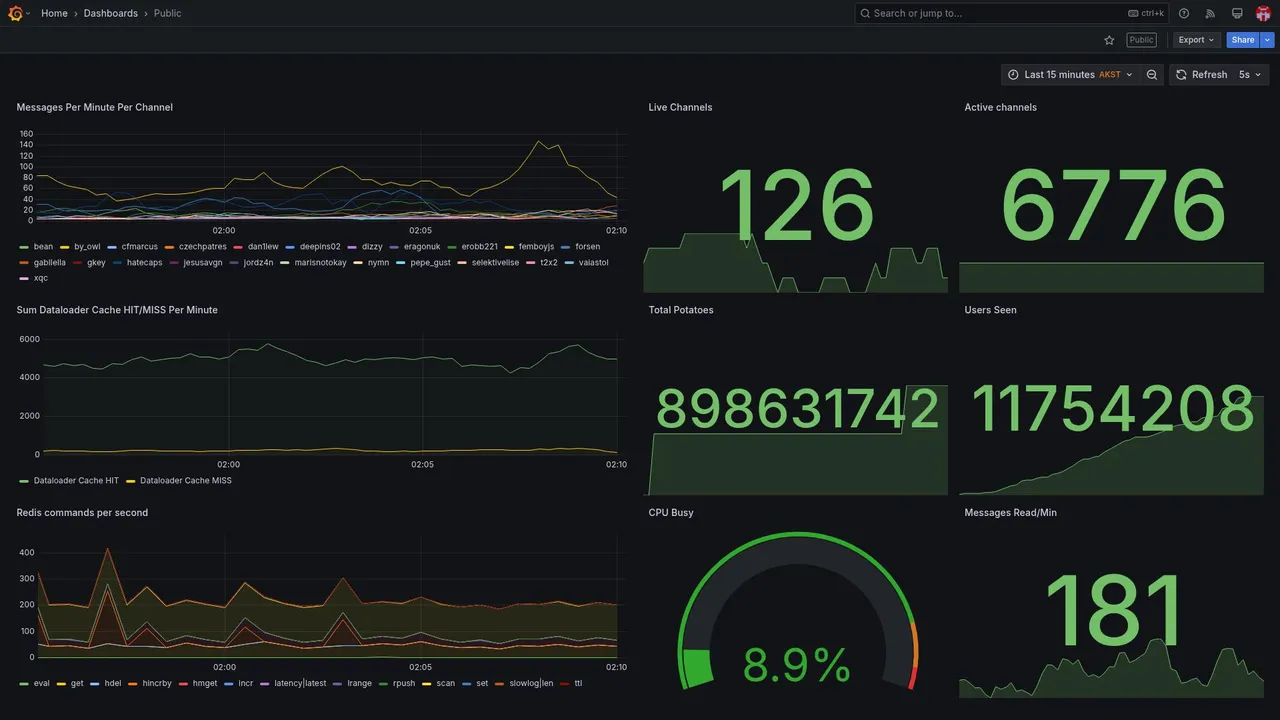Click the Live Channels panel title

681,107
